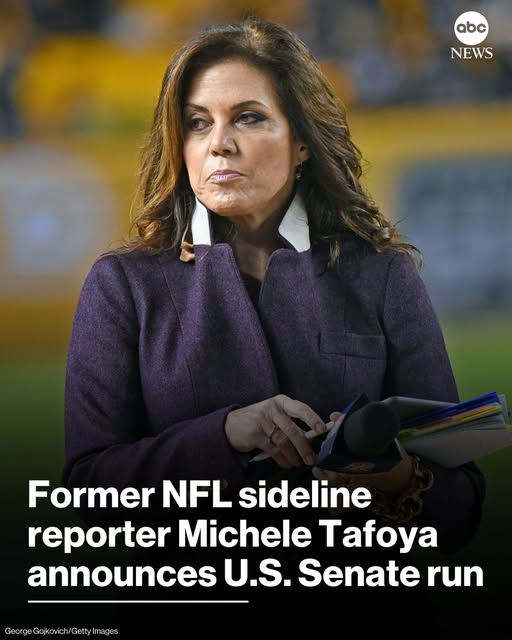Click the white collar on the right side
The image size is (512, 640).
coord(296,222)
